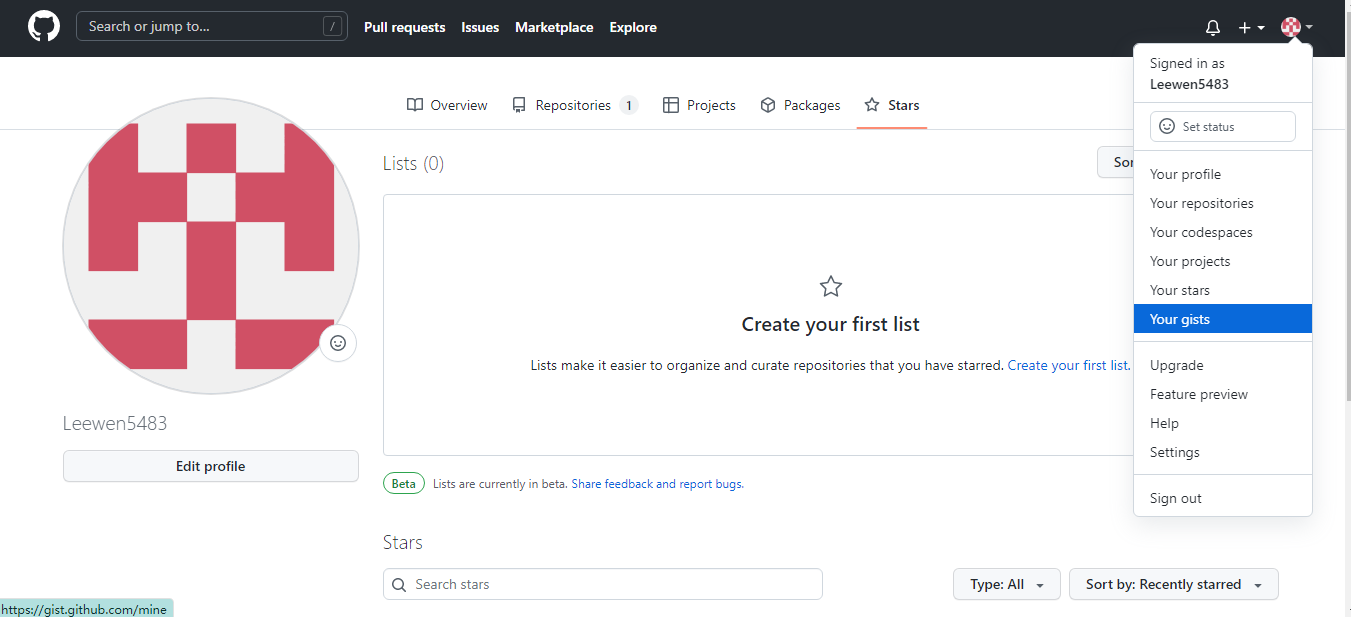
Task: Go to Explore
Action: [x=633, y=28]
